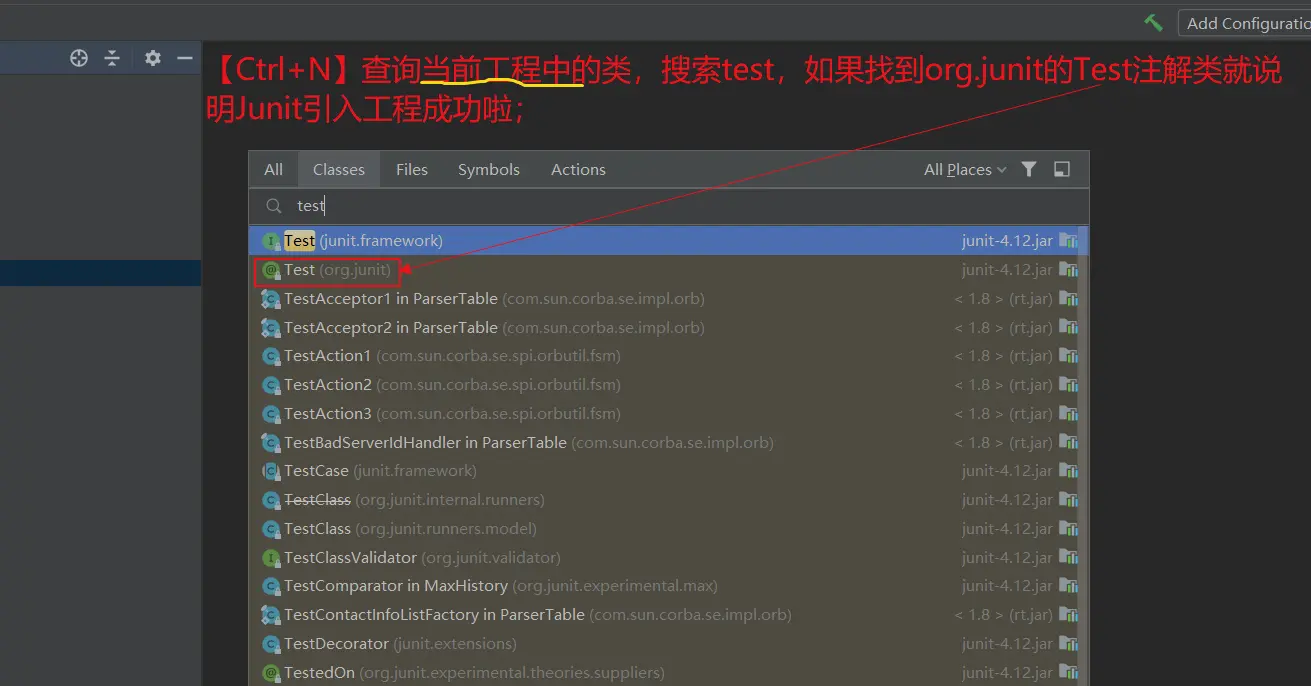Screen dimensions: 1311x686
Task: Click library icon on TestCase row
Action: [x=1069, y=471]
